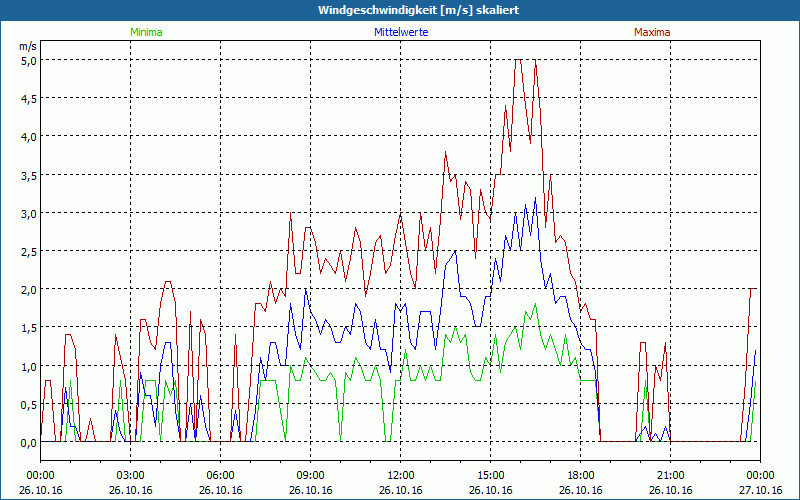Image resolution: width=800 pixels, height=500 pixels.
Task: Select the blue Mittelwerte legend label
Action: [400, 32]
